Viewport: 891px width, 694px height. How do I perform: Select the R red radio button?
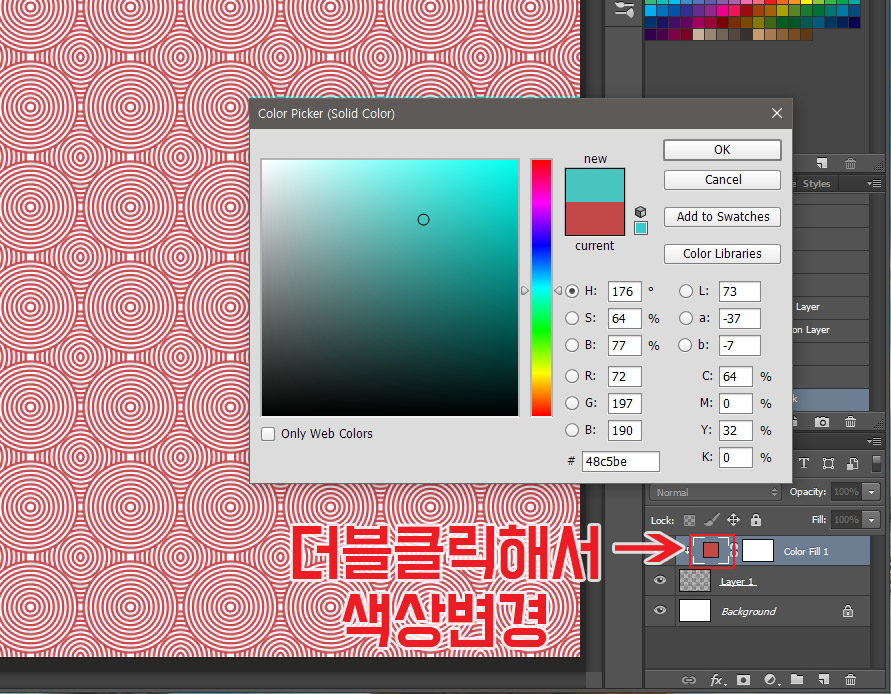572,376
